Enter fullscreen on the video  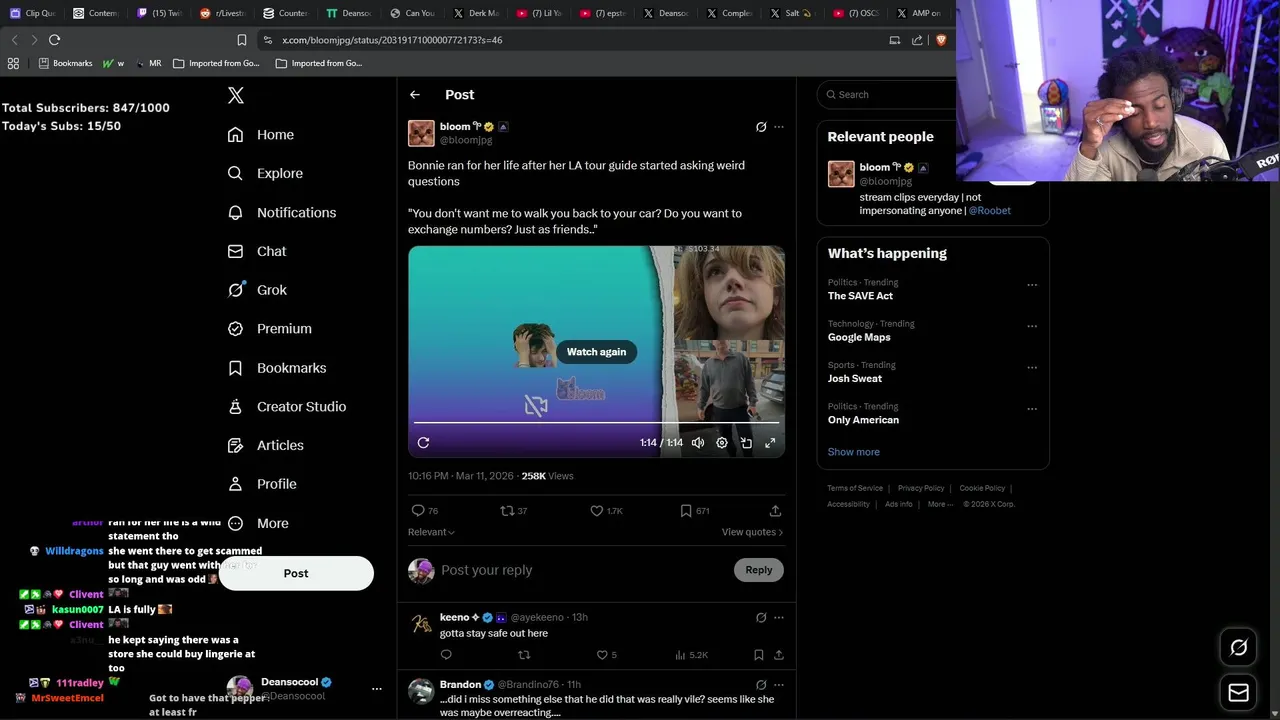click(x=770, y=442)
